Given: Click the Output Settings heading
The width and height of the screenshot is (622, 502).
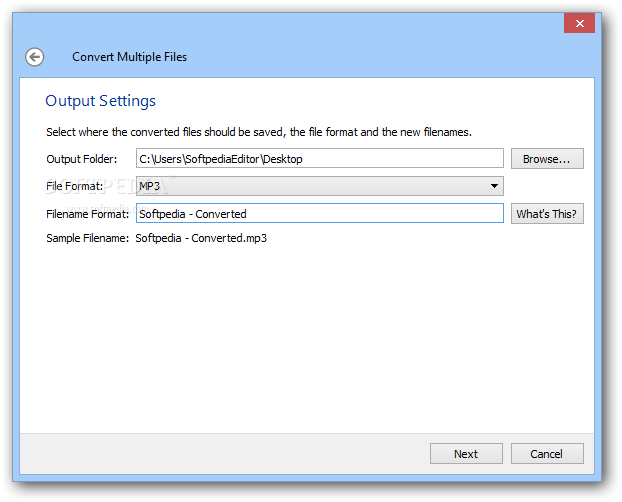Looking at the screenshot, I should click(100, 101).
